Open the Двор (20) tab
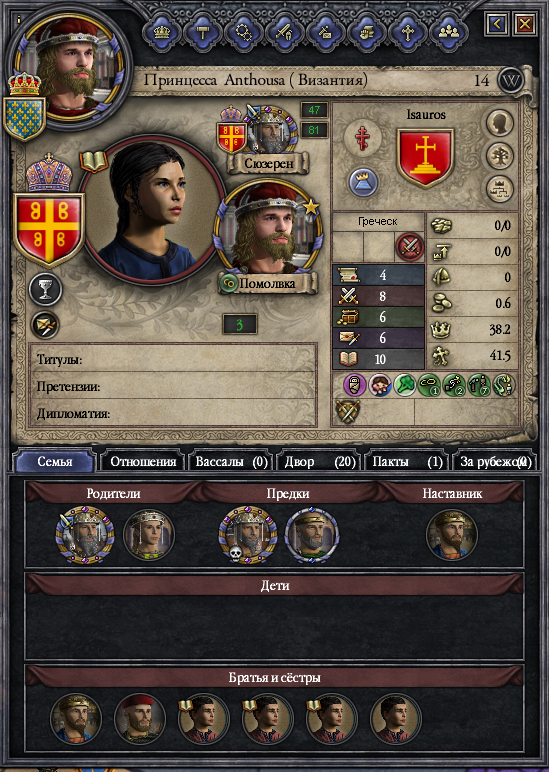Screen dimensions: 549x772 (320, 462)
